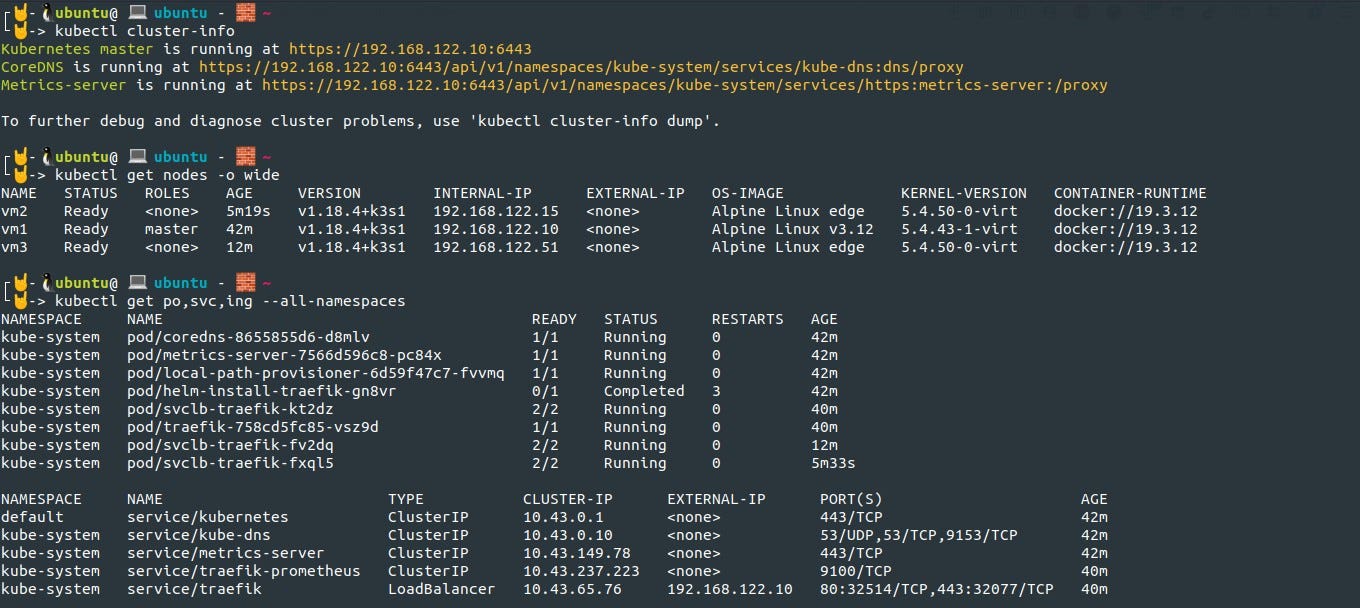
Task: Click ports '53/UDP,53/TCP,9153/TCP'
Action: tap(919, 535)
